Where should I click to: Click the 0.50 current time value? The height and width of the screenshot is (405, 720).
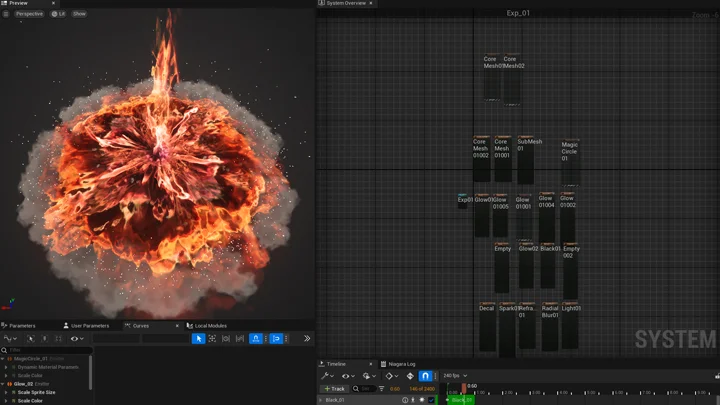394,389
